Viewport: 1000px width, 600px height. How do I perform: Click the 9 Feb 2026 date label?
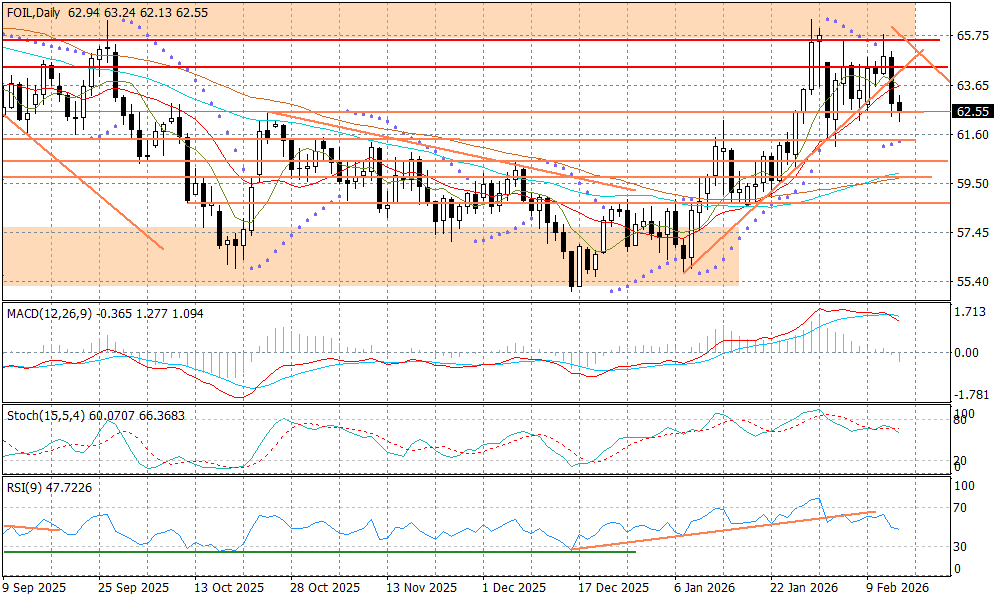896,588
